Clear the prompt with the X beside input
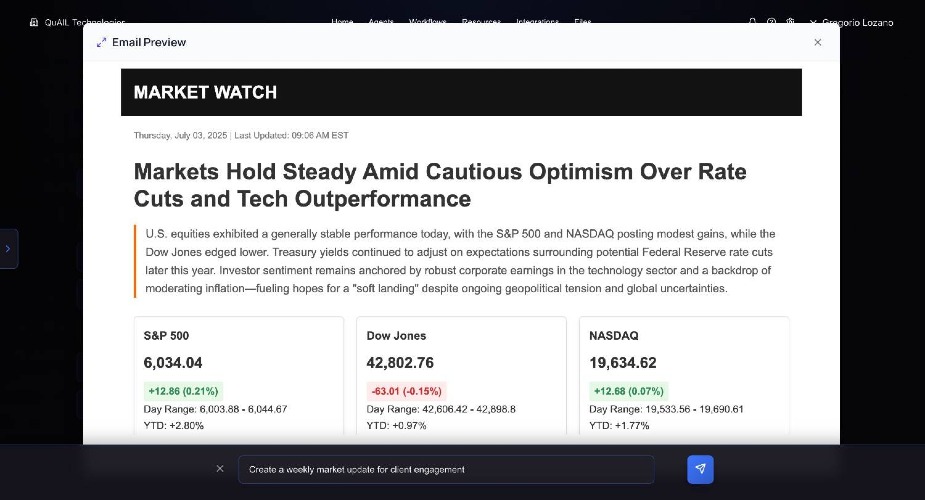The height and width of the screenshot is (500, 925). click(x=220, y=469)
